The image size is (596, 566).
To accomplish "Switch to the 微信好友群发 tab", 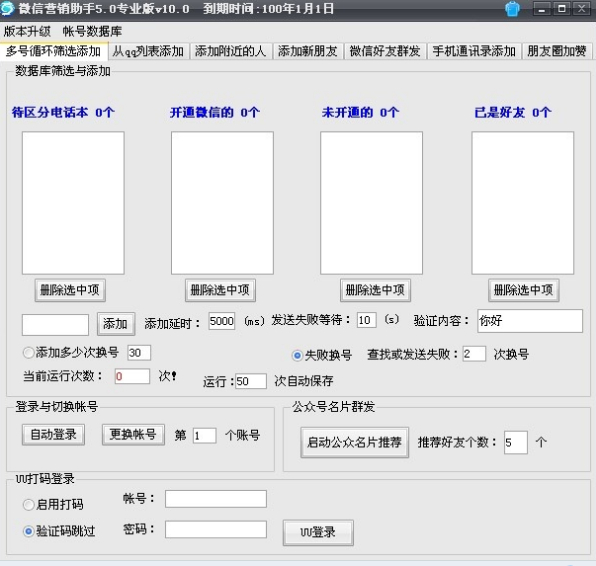I will click(x=385, y=51).
